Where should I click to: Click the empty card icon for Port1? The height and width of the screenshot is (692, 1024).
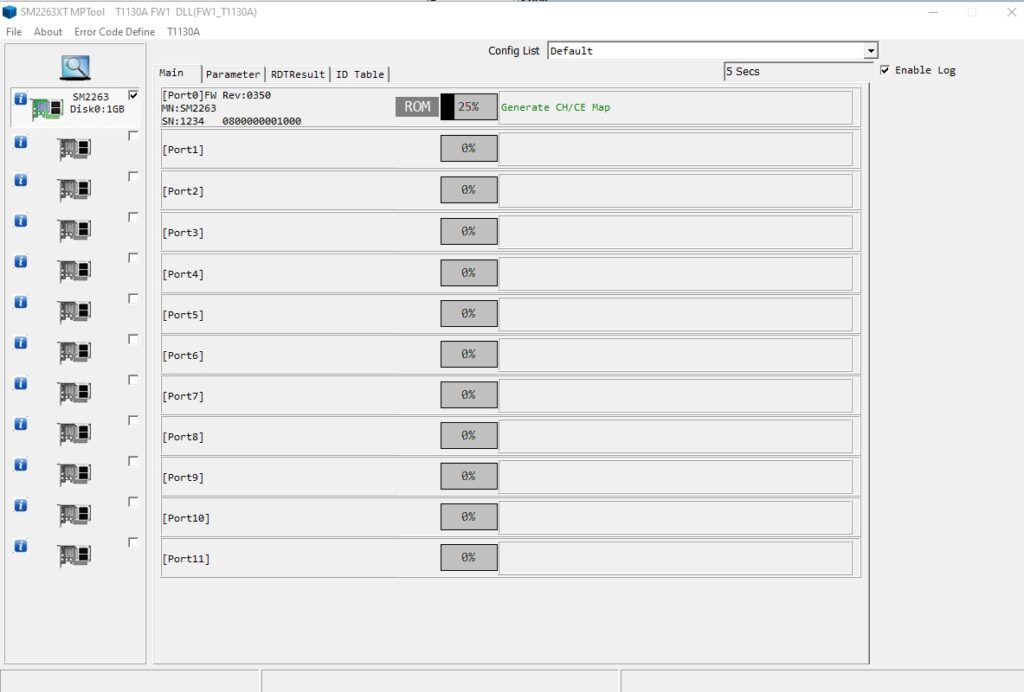click(74, 149)
